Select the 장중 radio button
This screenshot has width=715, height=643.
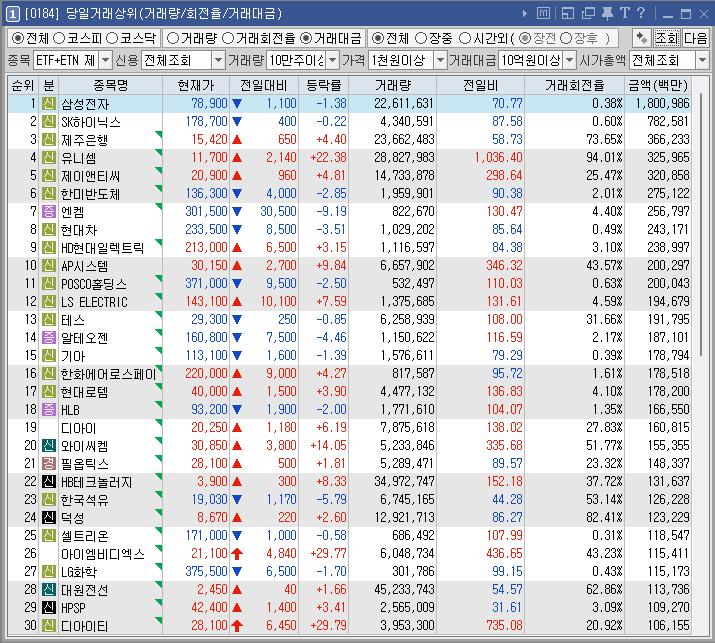(x=421, y=38)
